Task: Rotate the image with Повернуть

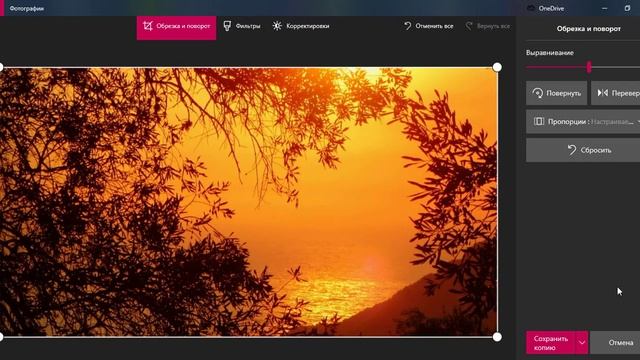Action: [556, 93]
